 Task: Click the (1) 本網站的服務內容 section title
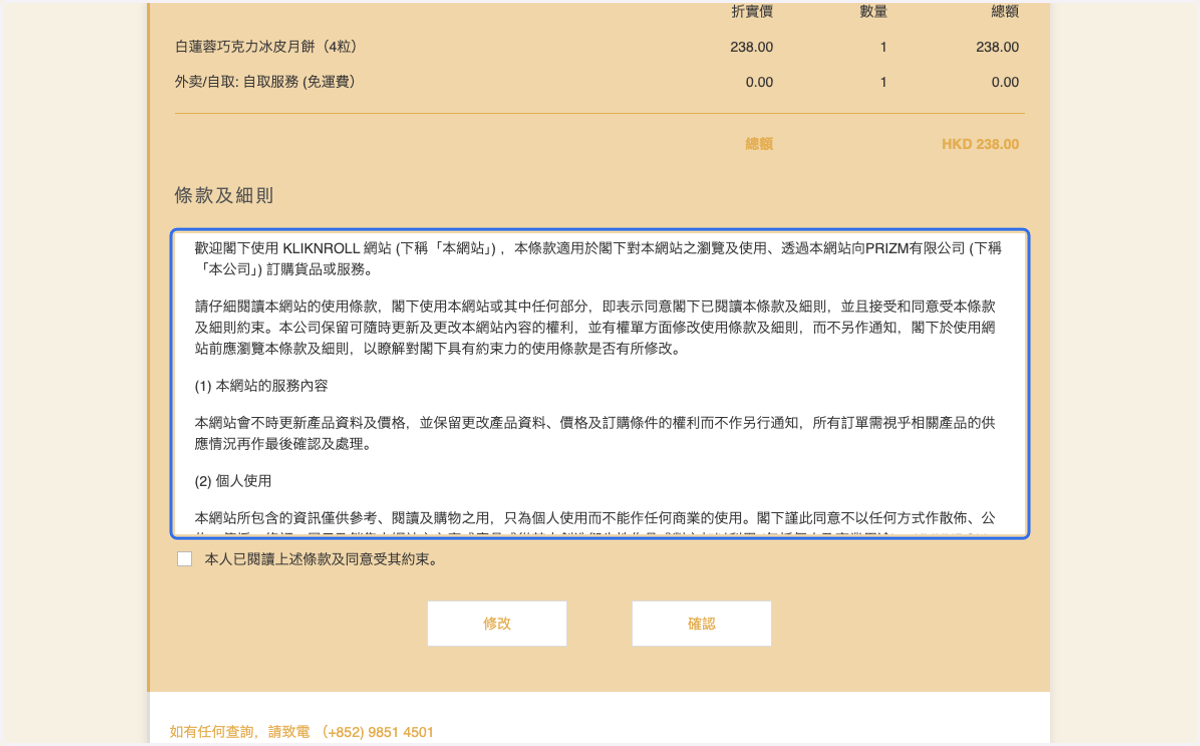pos(261,385)
